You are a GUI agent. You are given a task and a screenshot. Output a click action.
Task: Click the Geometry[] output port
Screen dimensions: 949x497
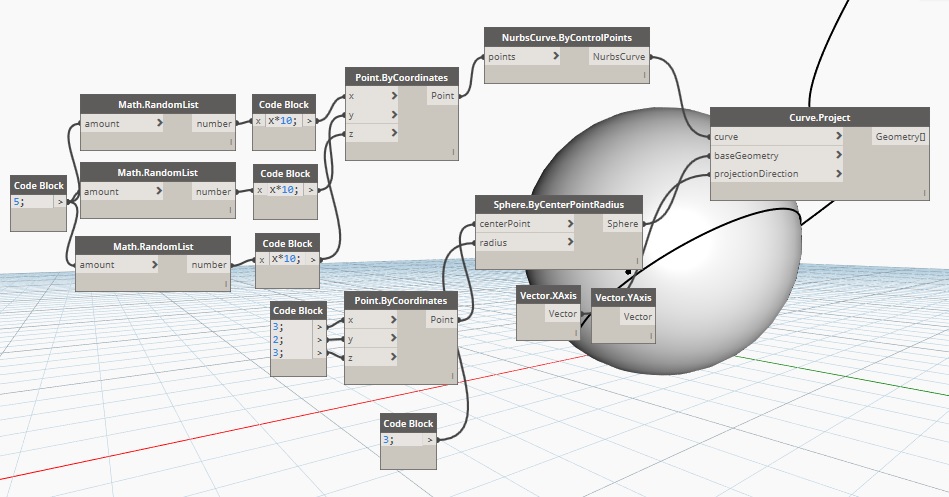point(897,136)
